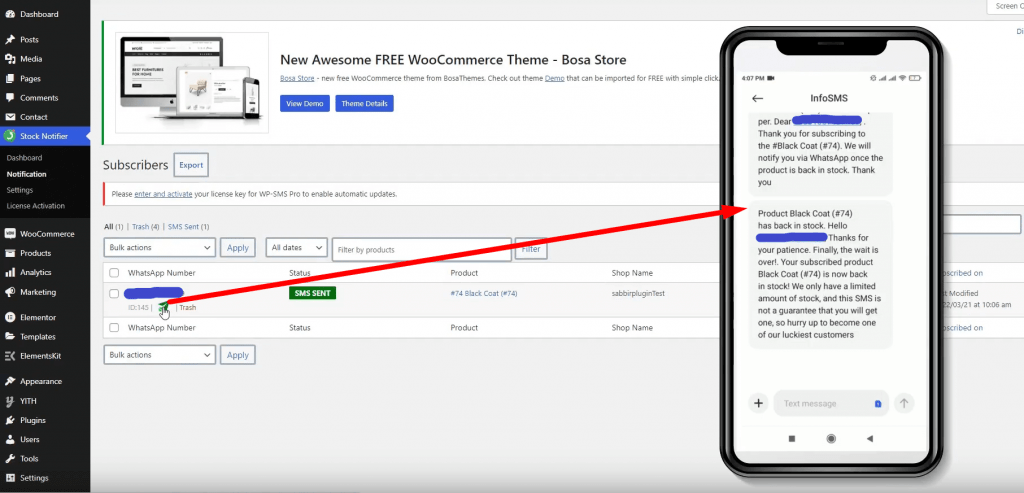Open the Media library
The image size is (1024, 493).
tap(31, 59)
